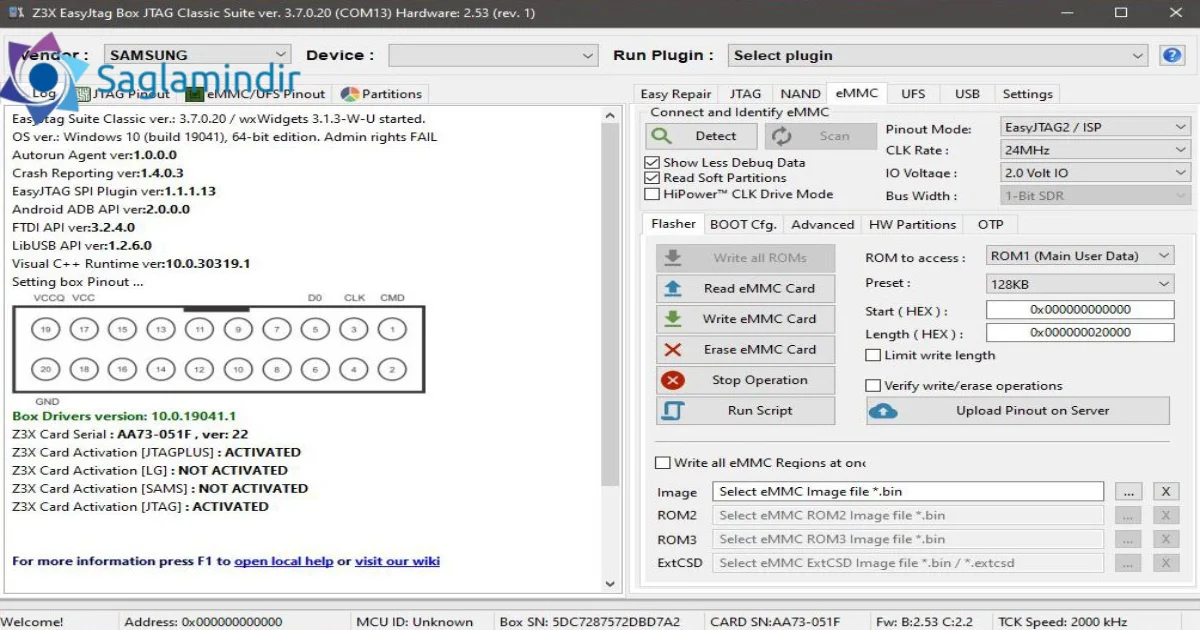This screenshot has width=1200, height=630.
Task: Click the Length (HEX) field
Action: click(1080, 333)
